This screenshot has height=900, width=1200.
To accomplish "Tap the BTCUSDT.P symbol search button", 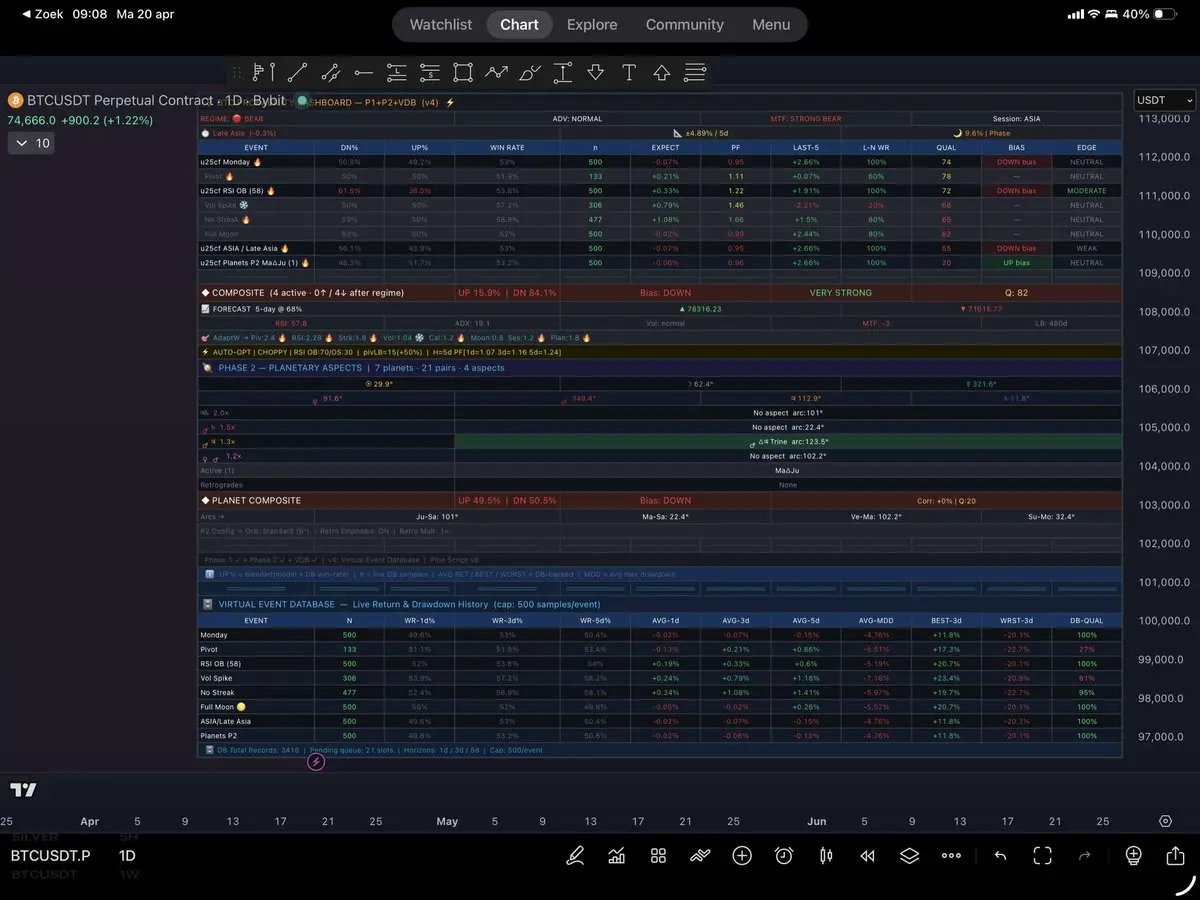I will pyautogui.click(x=50, y=856).
